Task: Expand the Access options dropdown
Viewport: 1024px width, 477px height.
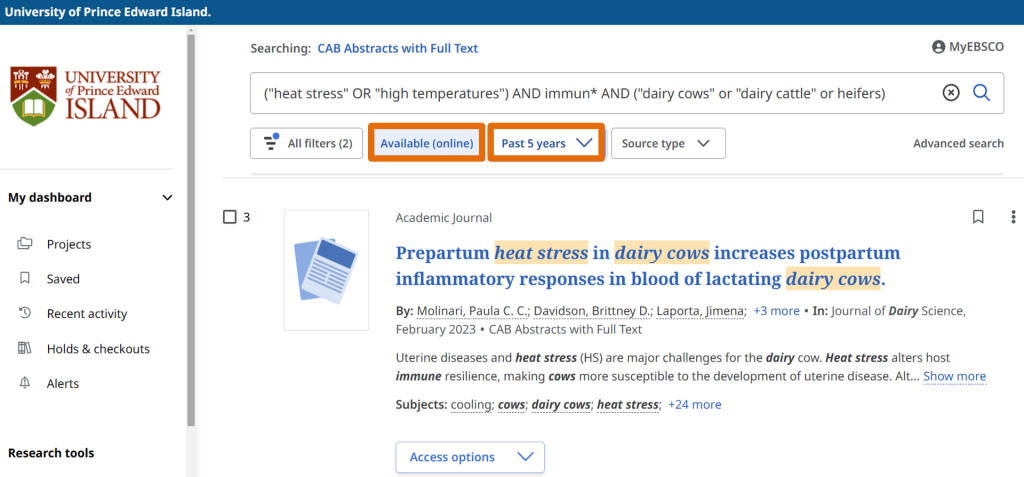Action: (x=470, y=457)
